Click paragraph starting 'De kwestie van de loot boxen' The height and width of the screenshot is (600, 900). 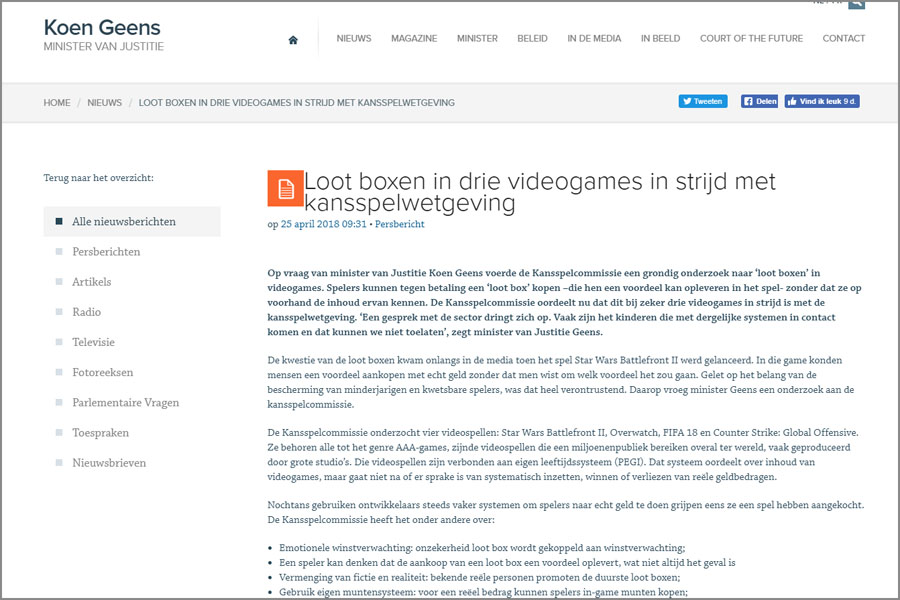tap(561, 382)
